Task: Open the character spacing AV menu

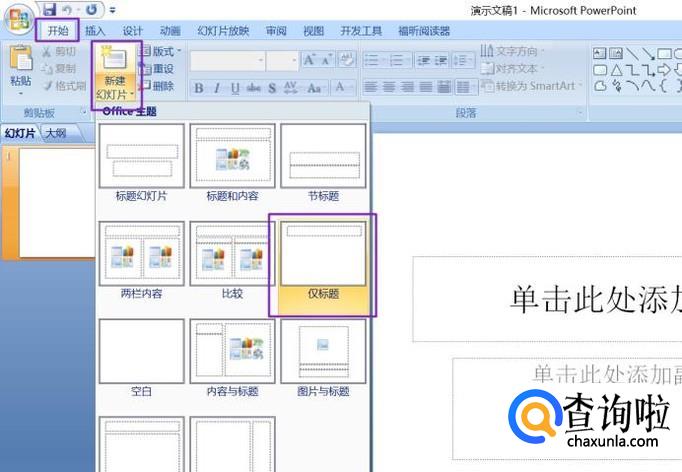Action: [291, 88]
